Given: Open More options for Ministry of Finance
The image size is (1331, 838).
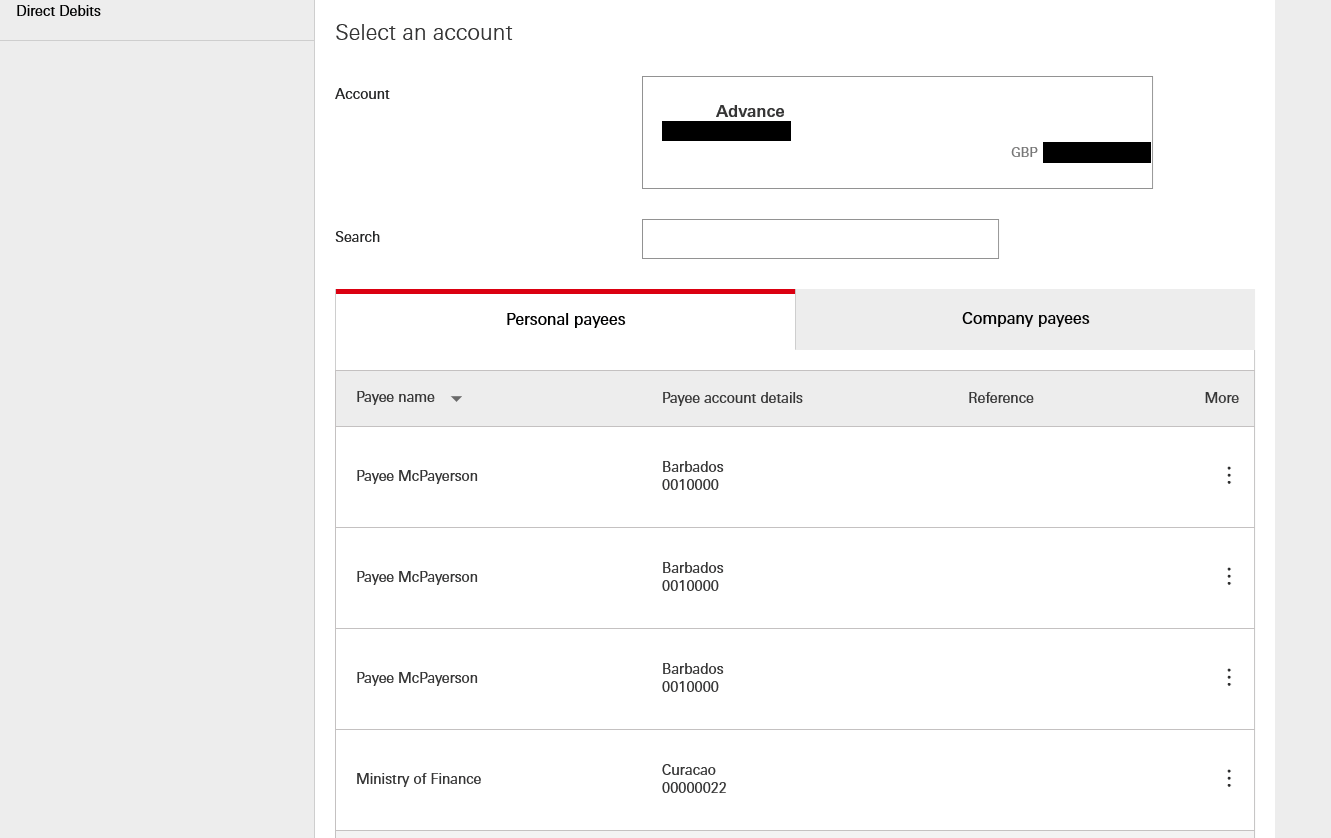Looking at the screenshot, I should (x=1229, y=778).
